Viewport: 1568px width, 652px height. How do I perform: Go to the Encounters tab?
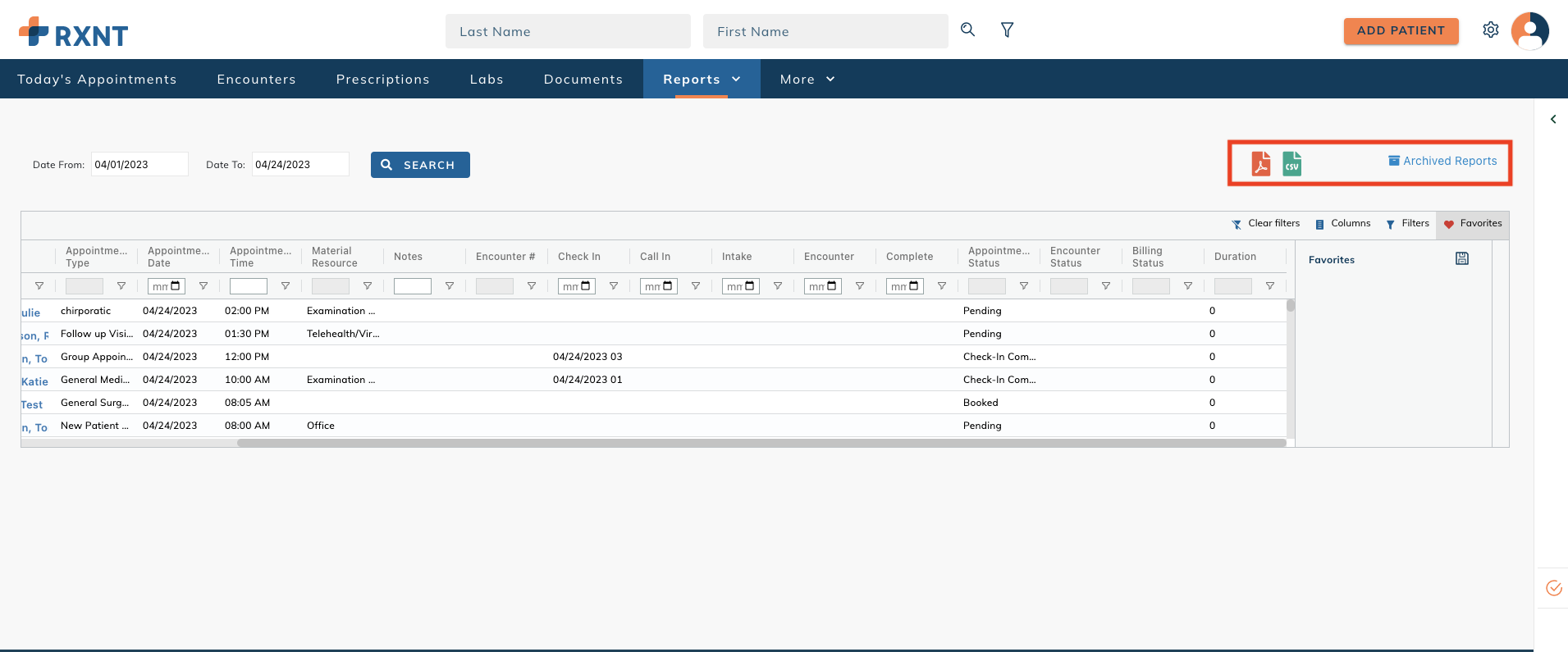(x=256, y=79)
